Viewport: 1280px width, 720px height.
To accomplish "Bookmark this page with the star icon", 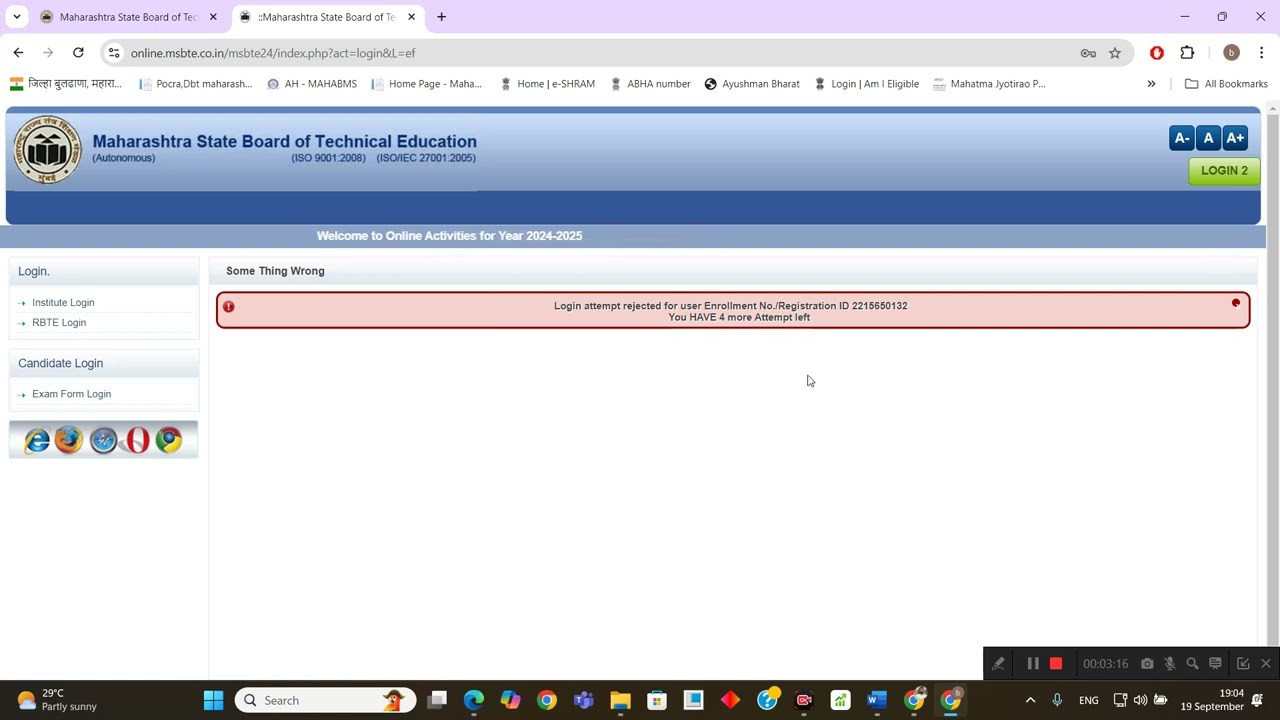I will coord(1115,53).
